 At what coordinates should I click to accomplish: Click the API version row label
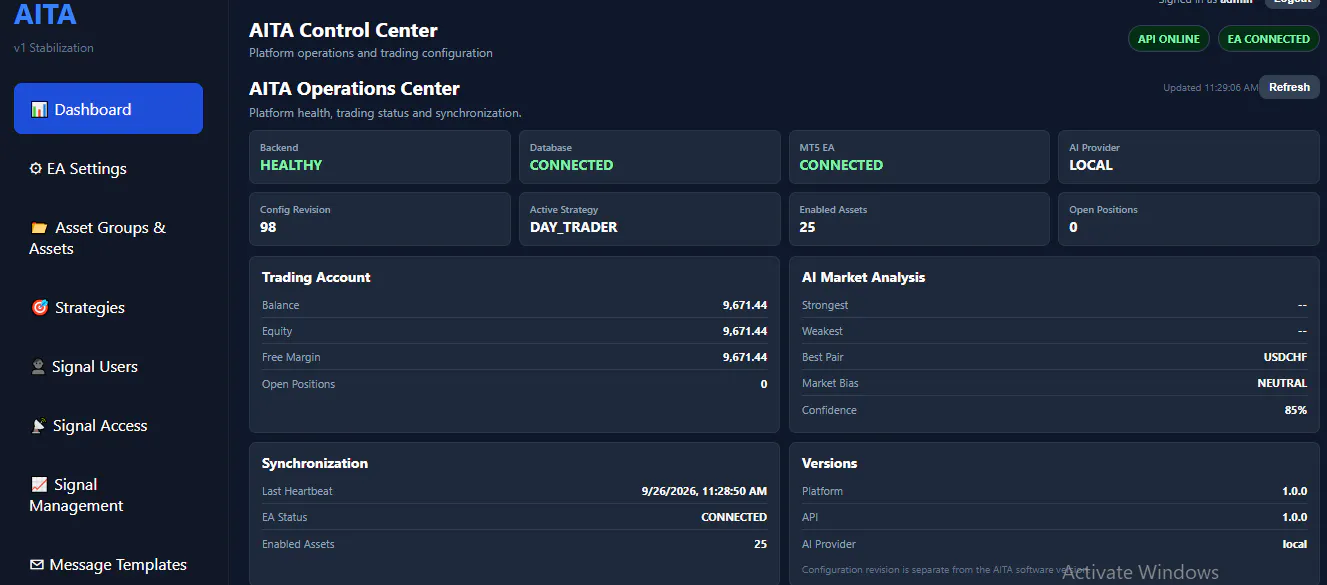click(x=810, y=517)
